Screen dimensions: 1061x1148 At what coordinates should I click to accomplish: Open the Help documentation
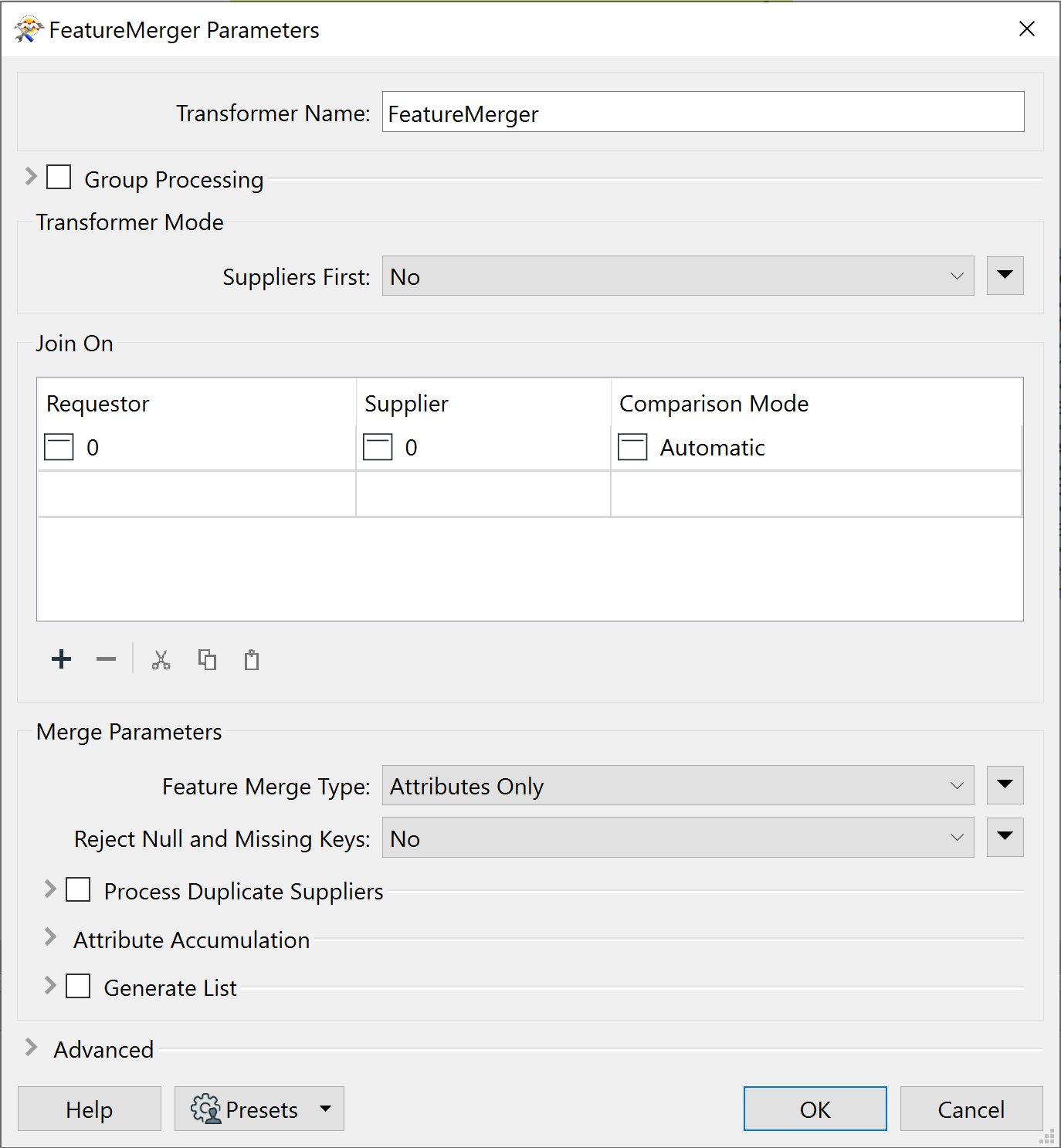point(90,1109)
